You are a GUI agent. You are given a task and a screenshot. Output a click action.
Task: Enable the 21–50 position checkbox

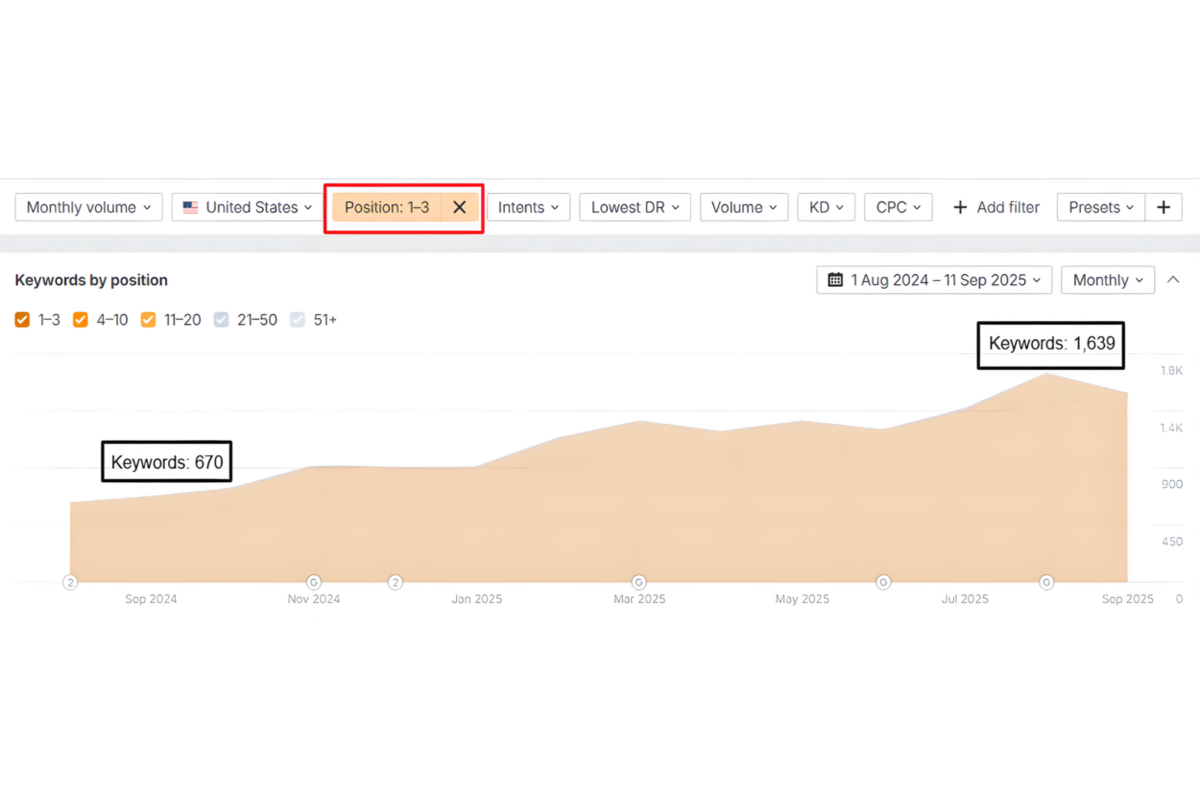(221, 320)
